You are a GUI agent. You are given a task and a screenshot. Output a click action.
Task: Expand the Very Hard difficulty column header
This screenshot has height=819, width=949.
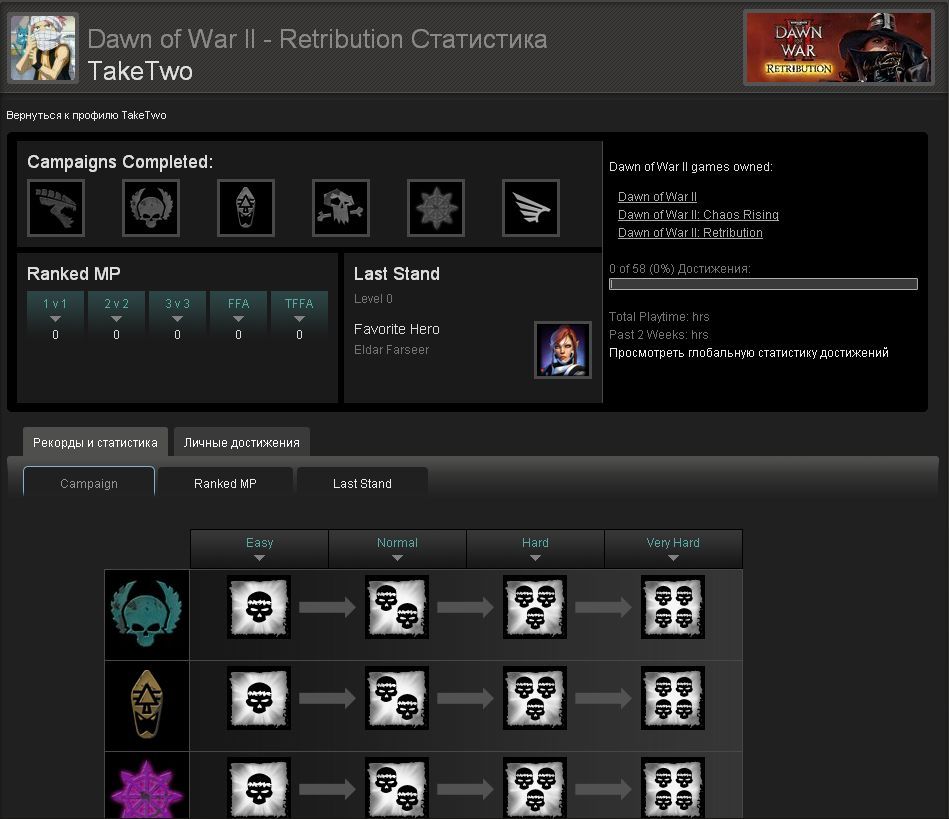click(x=673, y=548)
